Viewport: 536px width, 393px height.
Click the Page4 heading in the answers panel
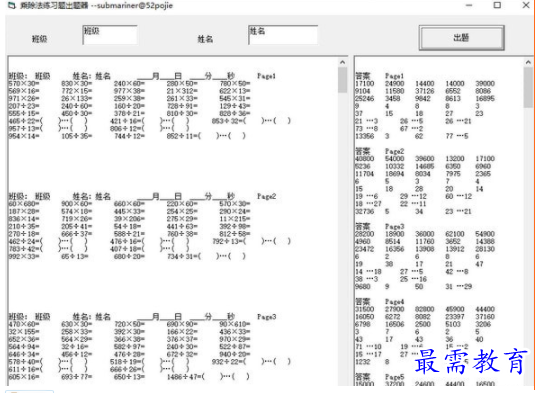(394, 301)
